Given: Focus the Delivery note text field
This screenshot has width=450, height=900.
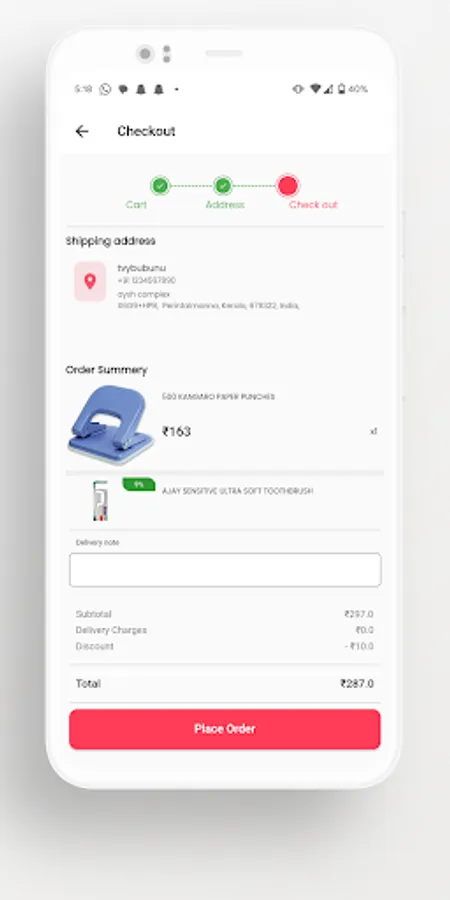Looking at the screenshot, I should (225, 570).
